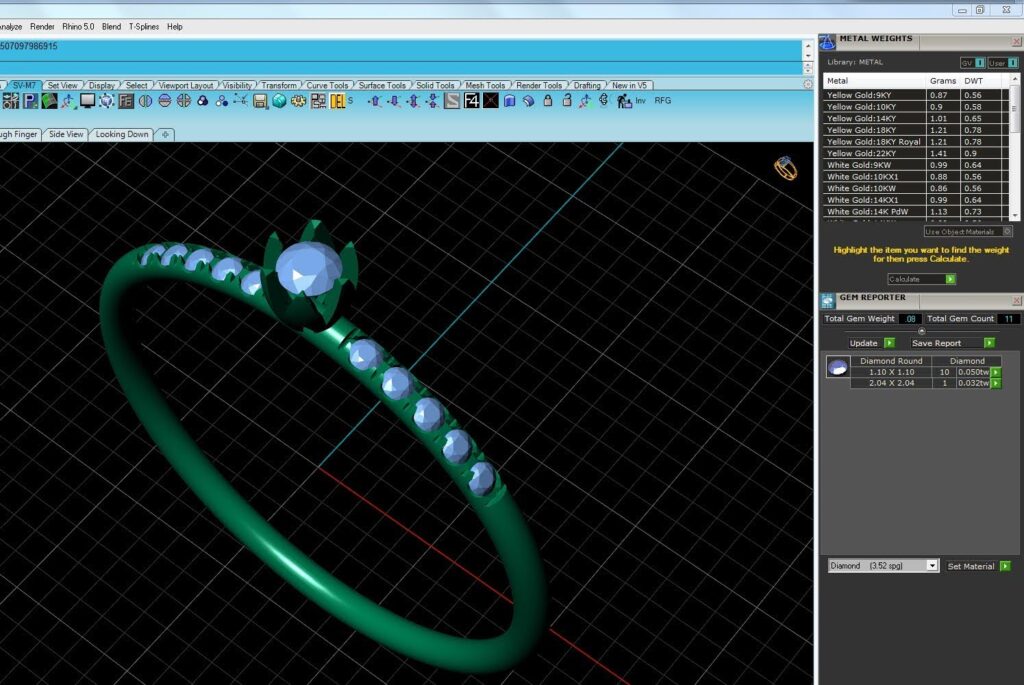Click the metal list scroll up arrow
Viewport: 1024px width, 685px height.
(1014, 78)
